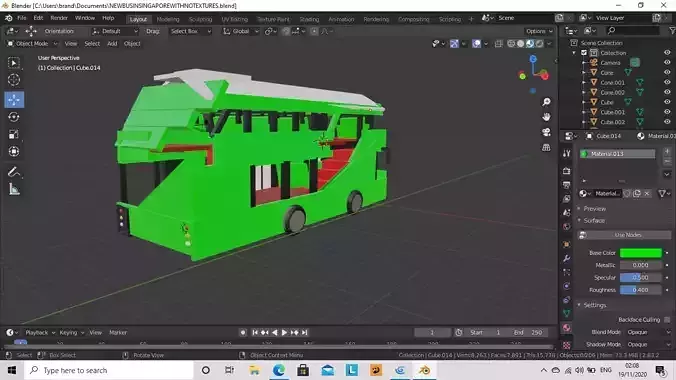Screen dimensions: 676x380
Task: Hide the Cone object in outliner
Action: coord(667,72)
